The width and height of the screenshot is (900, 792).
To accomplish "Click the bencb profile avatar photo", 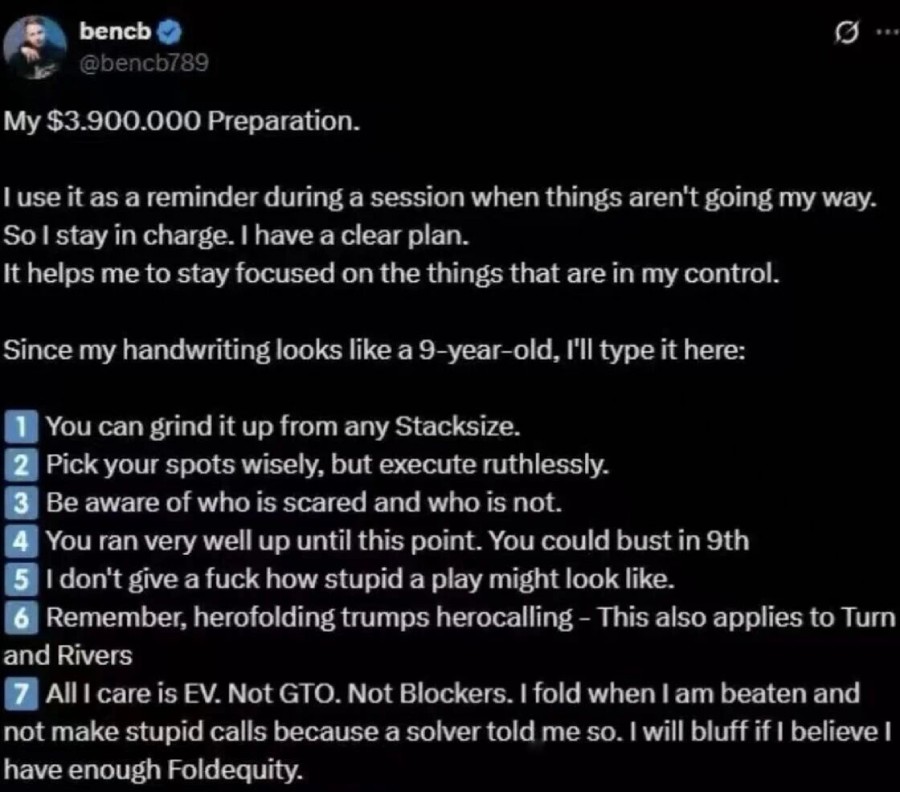I will click(39, 47).
